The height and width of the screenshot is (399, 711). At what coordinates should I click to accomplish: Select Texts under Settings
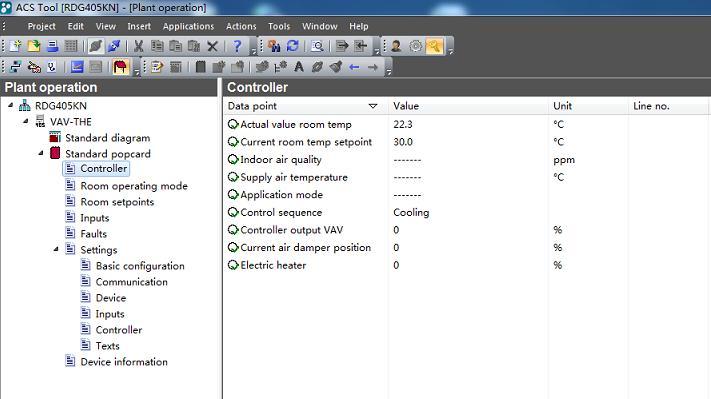coord(107,346)
